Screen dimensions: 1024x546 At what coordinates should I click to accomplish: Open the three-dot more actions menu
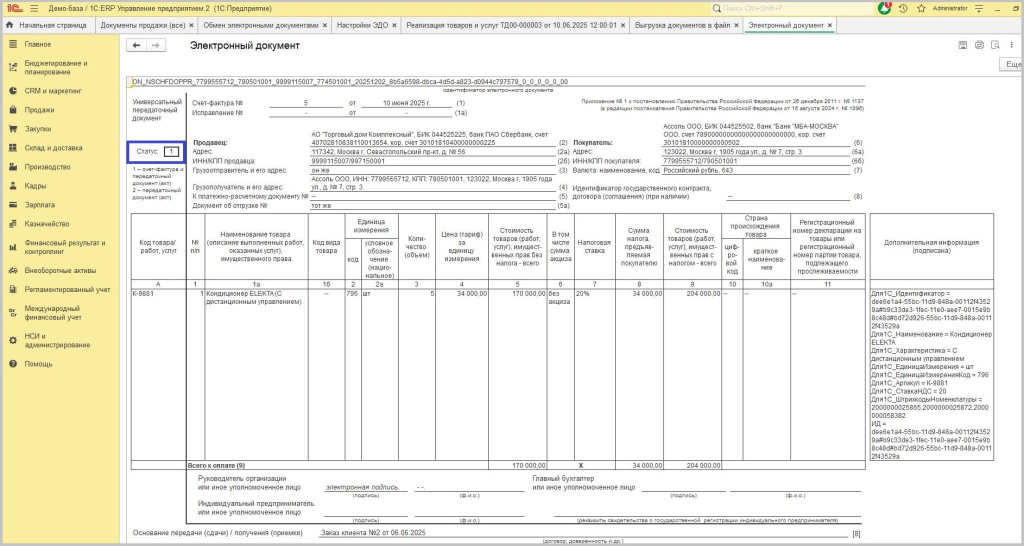click(1011, 45)
